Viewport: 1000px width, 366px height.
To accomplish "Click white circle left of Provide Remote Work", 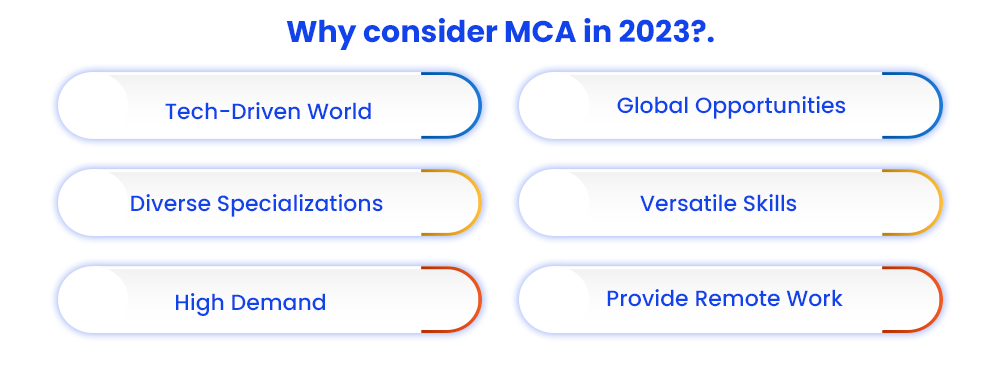I will click(554, 300).
